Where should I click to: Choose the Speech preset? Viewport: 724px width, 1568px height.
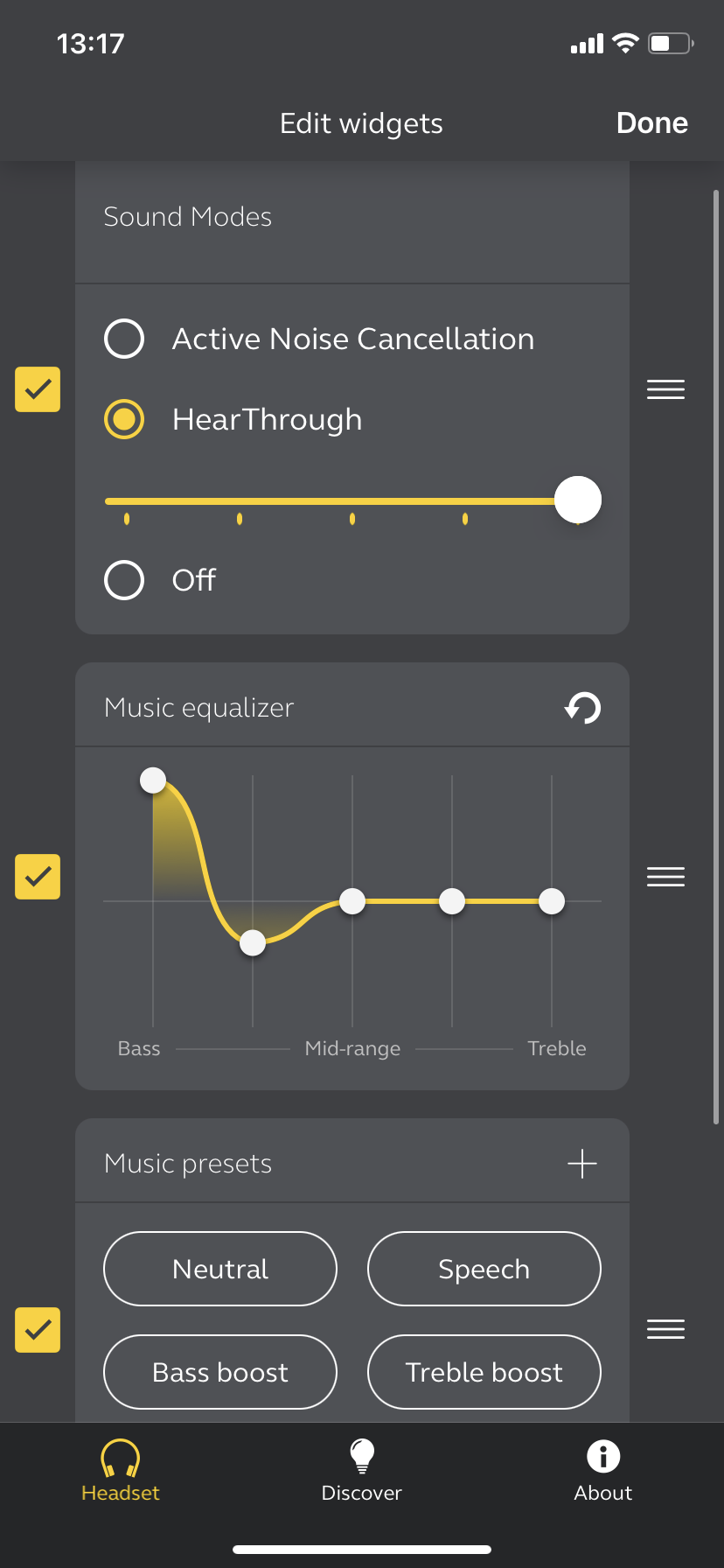[484, 1269]
